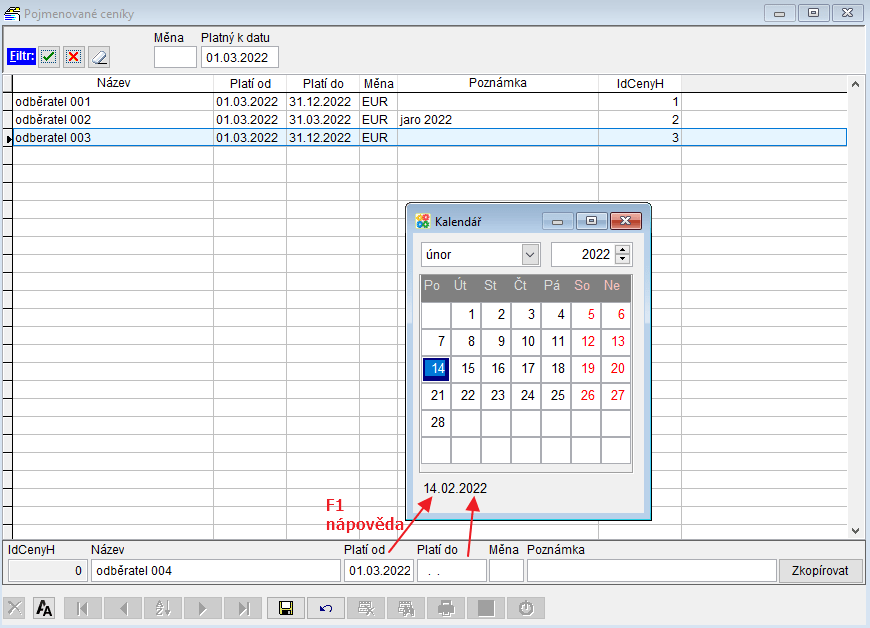Print with the printer icon
Image resolution: width=870 pixels, height=628 pixels.
[446, 608]
